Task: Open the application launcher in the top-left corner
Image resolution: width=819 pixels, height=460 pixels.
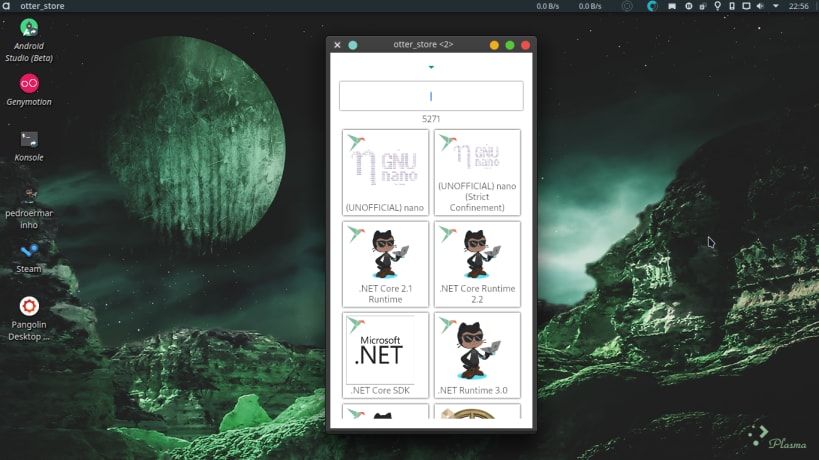Action: point(6,6)
